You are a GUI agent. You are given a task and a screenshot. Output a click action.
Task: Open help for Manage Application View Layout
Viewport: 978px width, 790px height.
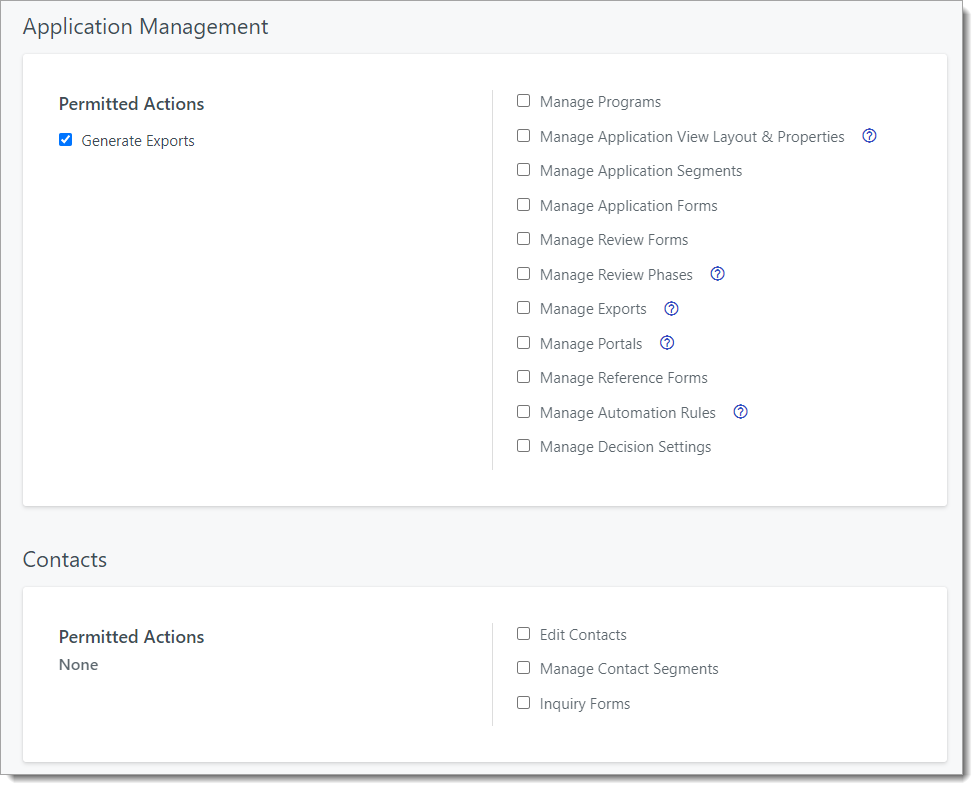tap(869, 135)
